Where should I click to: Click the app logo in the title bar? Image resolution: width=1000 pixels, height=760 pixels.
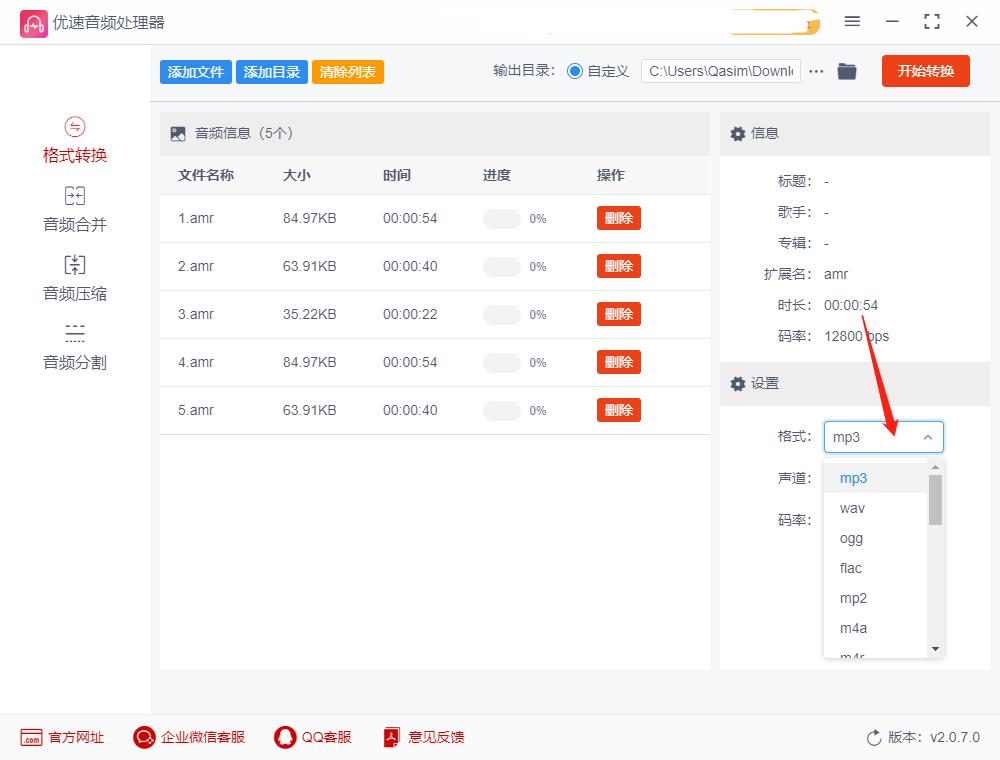pos(34,21)
